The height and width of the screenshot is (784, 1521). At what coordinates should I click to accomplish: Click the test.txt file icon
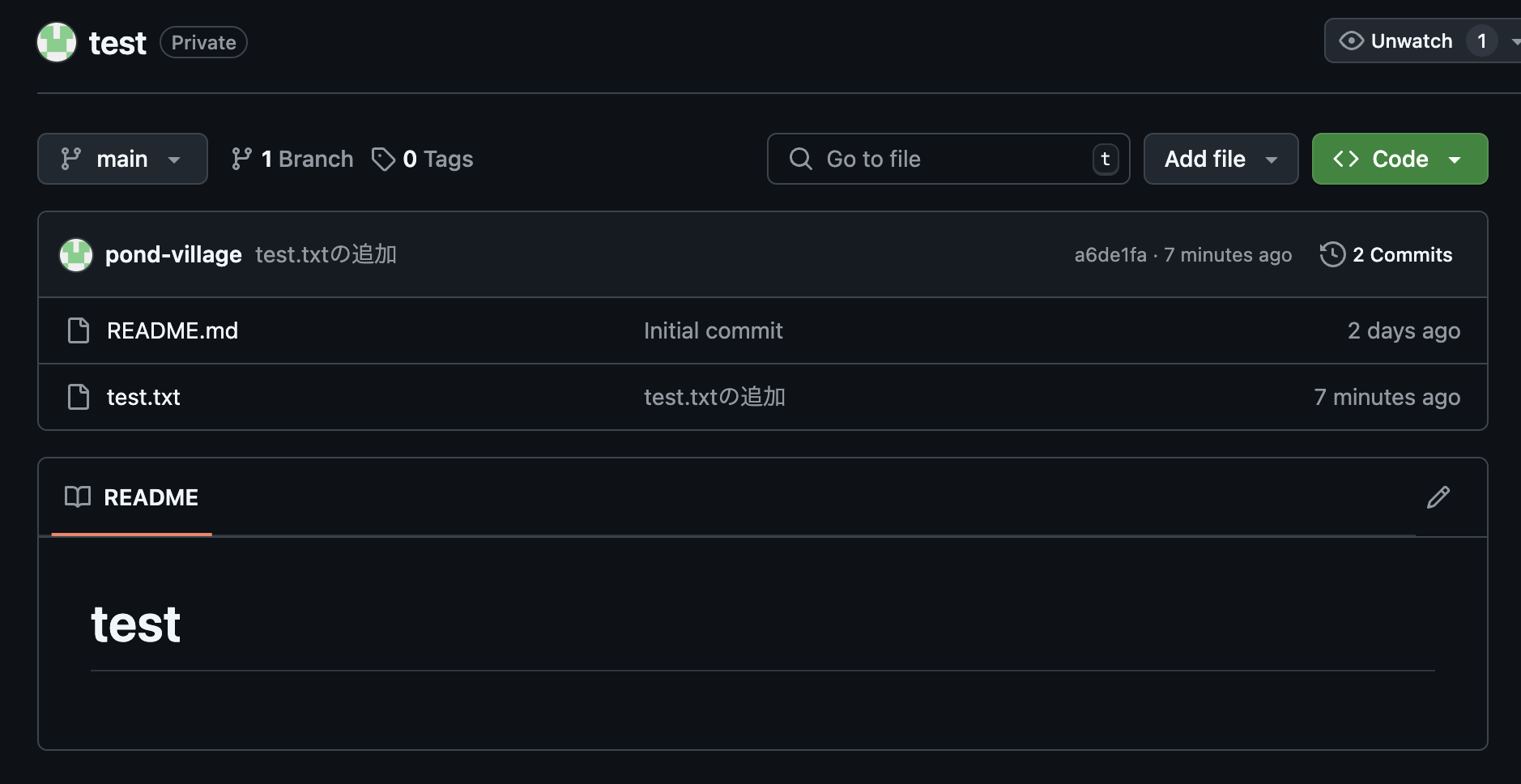pos(79,397)
